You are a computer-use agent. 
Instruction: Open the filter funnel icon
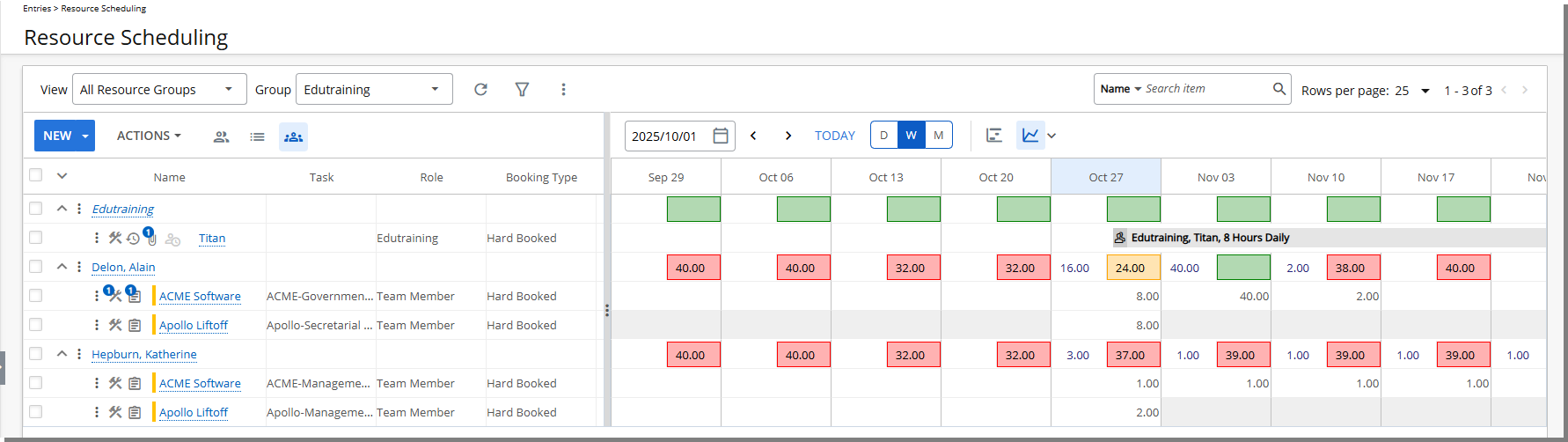pyautogui.click(x=522, y=89)
